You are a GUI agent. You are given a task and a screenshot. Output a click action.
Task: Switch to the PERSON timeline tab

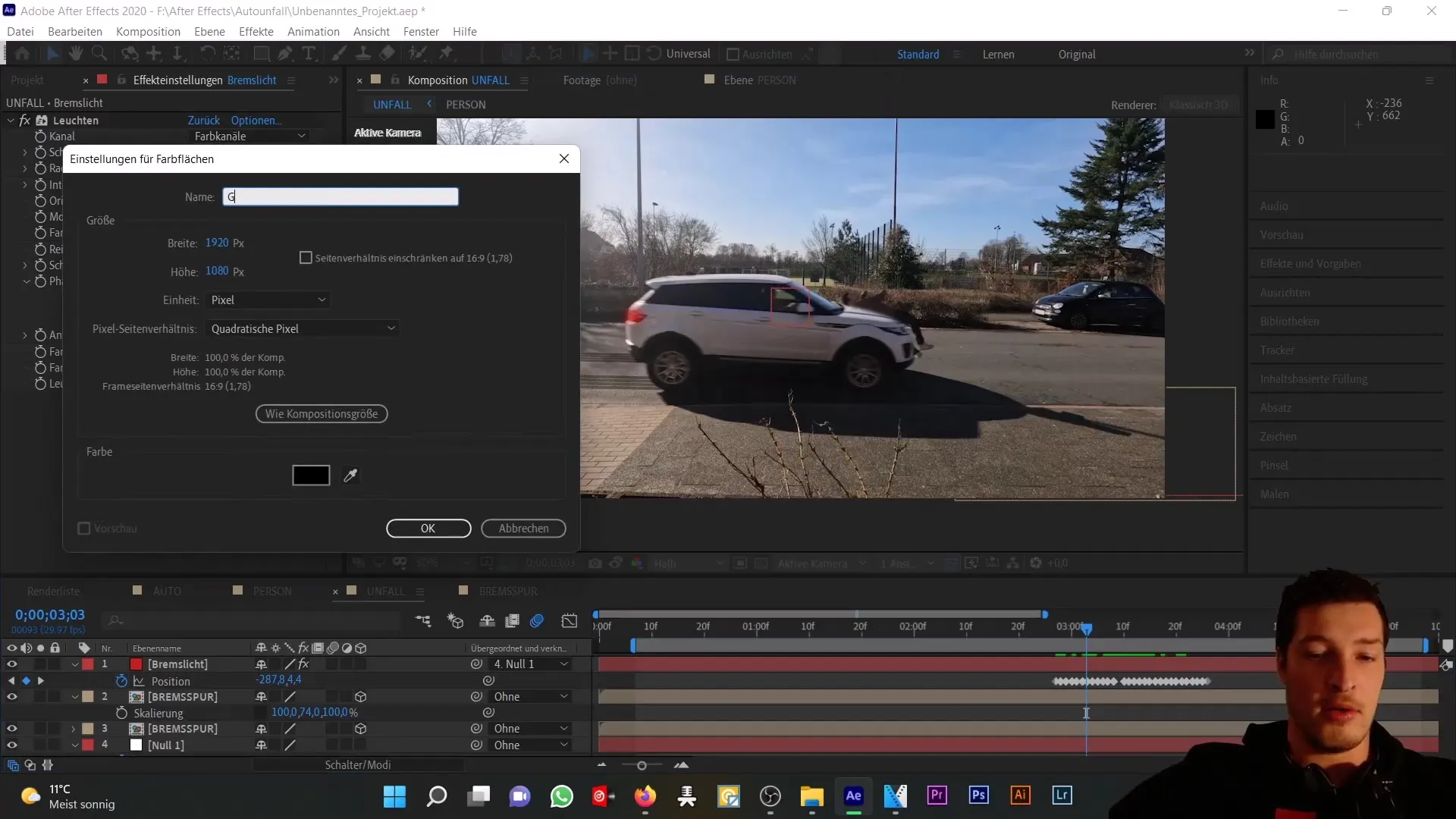point(272,591)
